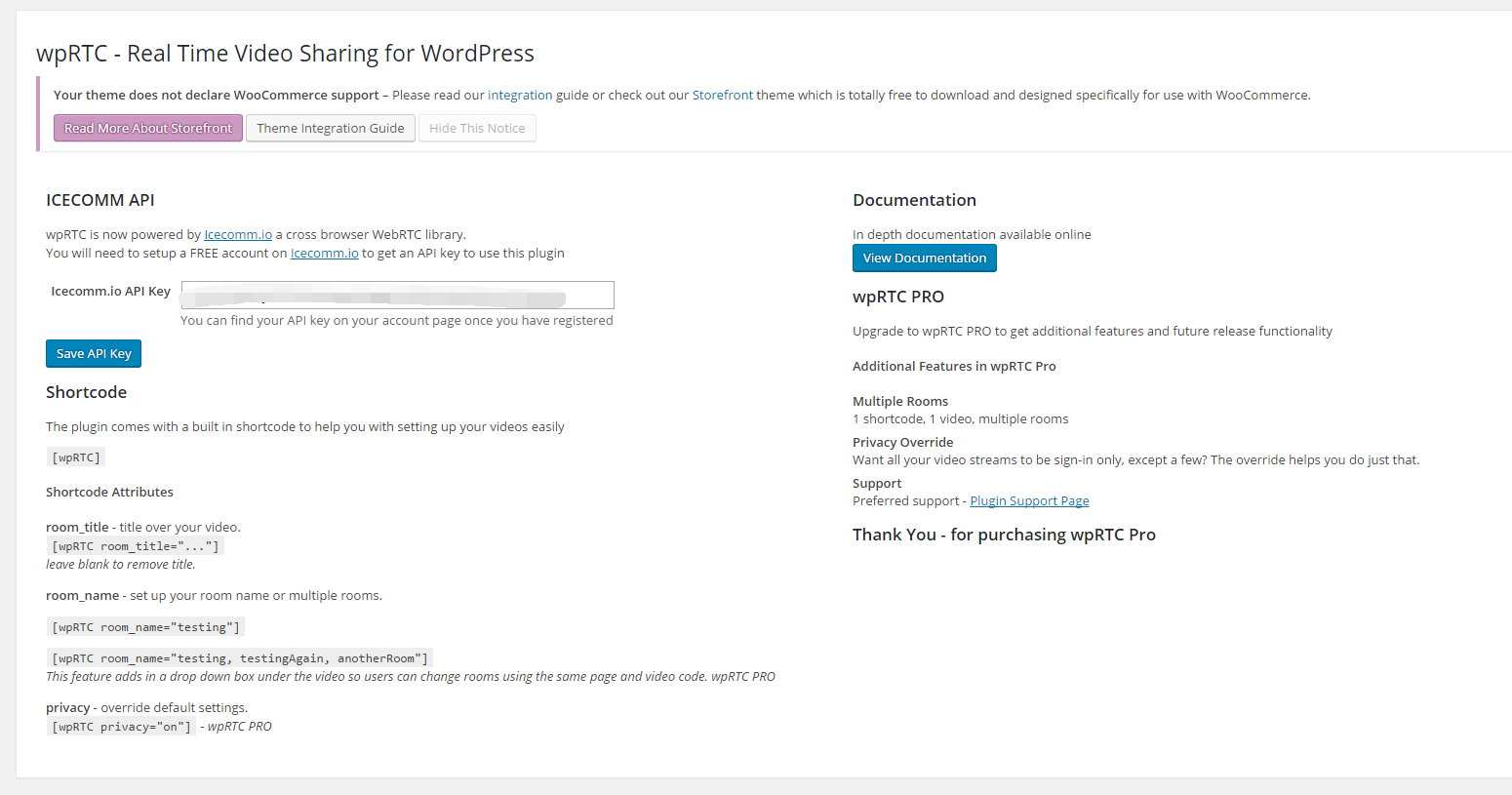This screenshot has width=1512, height=795.
Task: Select the [wpRTC] shortcode text
Action: [x=76, y=457]
